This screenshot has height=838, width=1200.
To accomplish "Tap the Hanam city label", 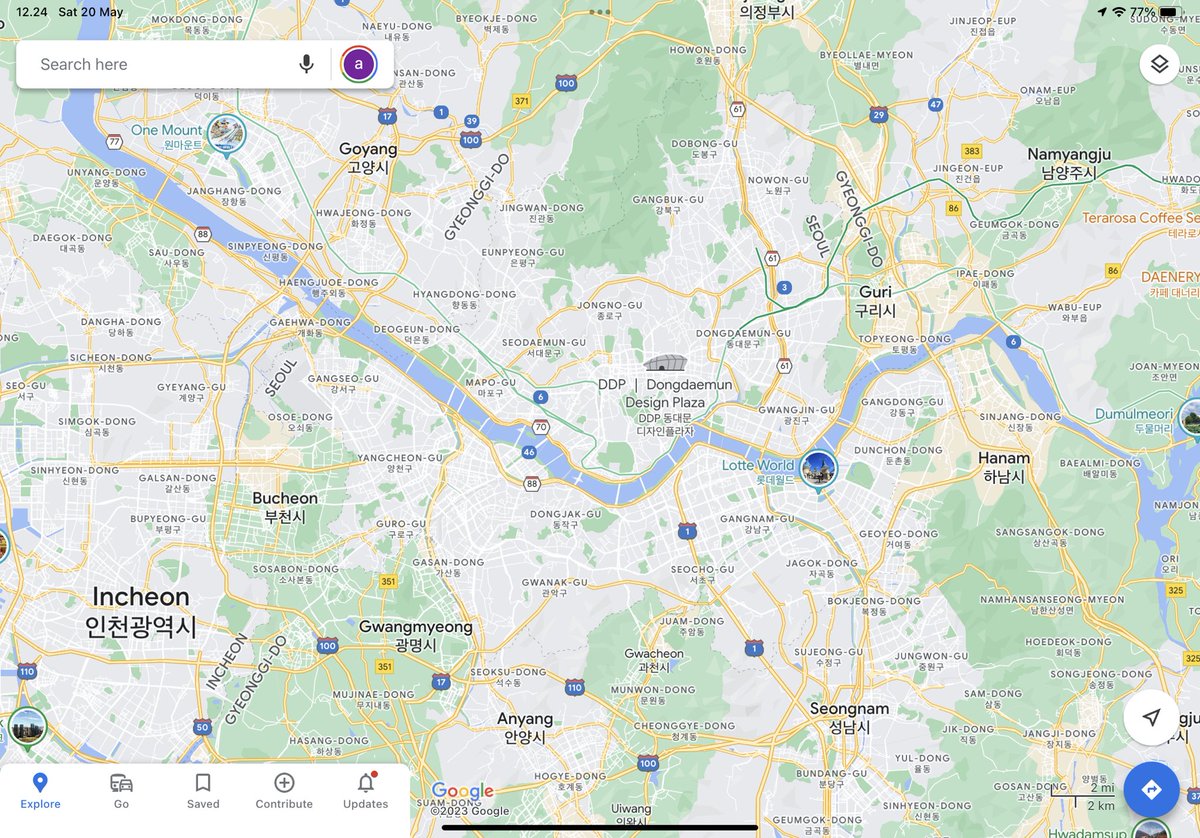I will (1004, 467).
